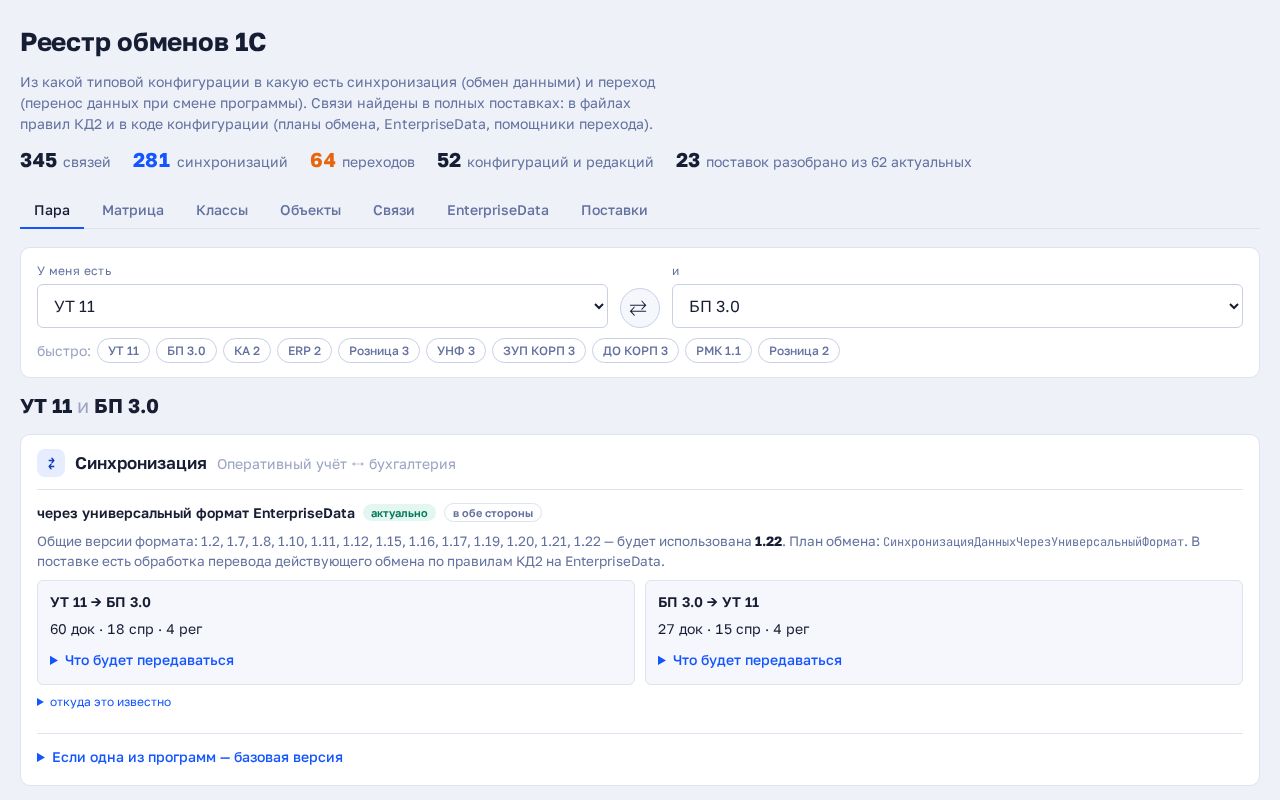Image resolution: width=1280 pixels, height=800 pixels.
Task: Click the '27 док · 15 спр · 4 рег' summary
Action: [734, 629]
